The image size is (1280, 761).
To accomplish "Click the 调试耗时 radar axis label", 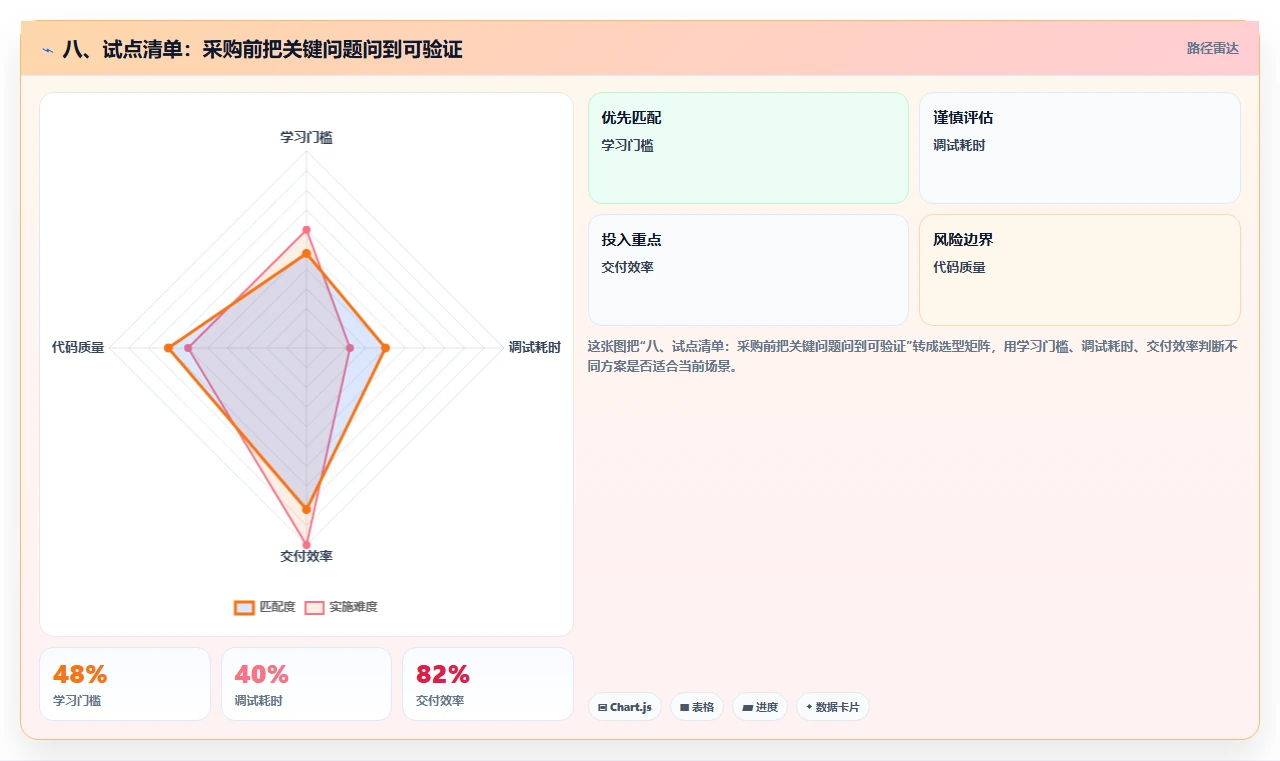I will tap(535, 348).
